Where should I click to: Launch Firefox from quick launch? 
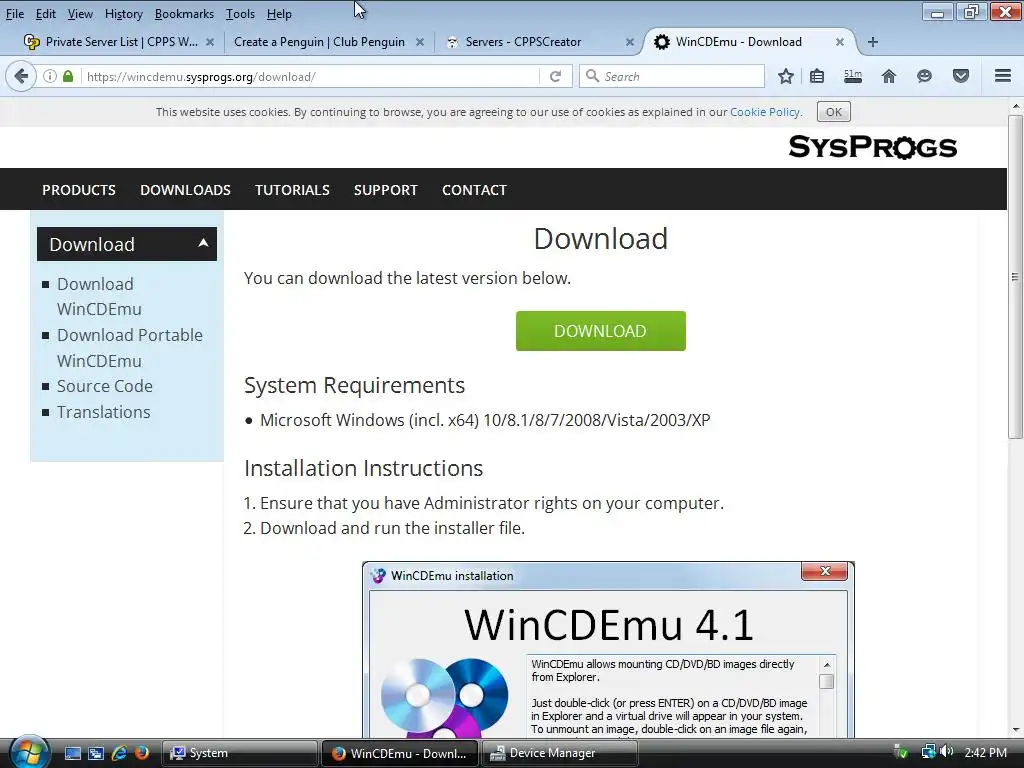(x=142, y=753)
